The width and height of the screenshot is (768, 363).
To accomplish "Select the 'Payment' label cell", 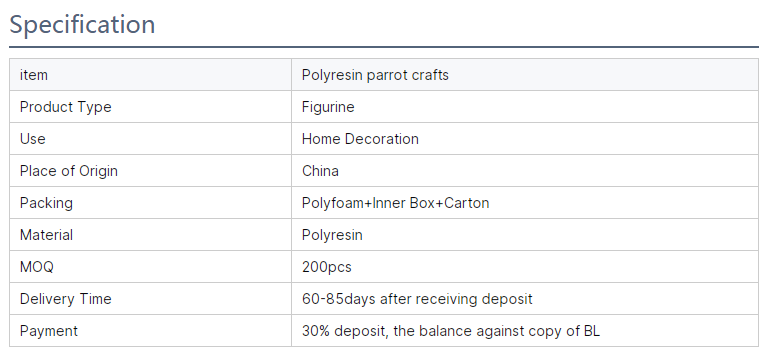I will coord(150,331).
